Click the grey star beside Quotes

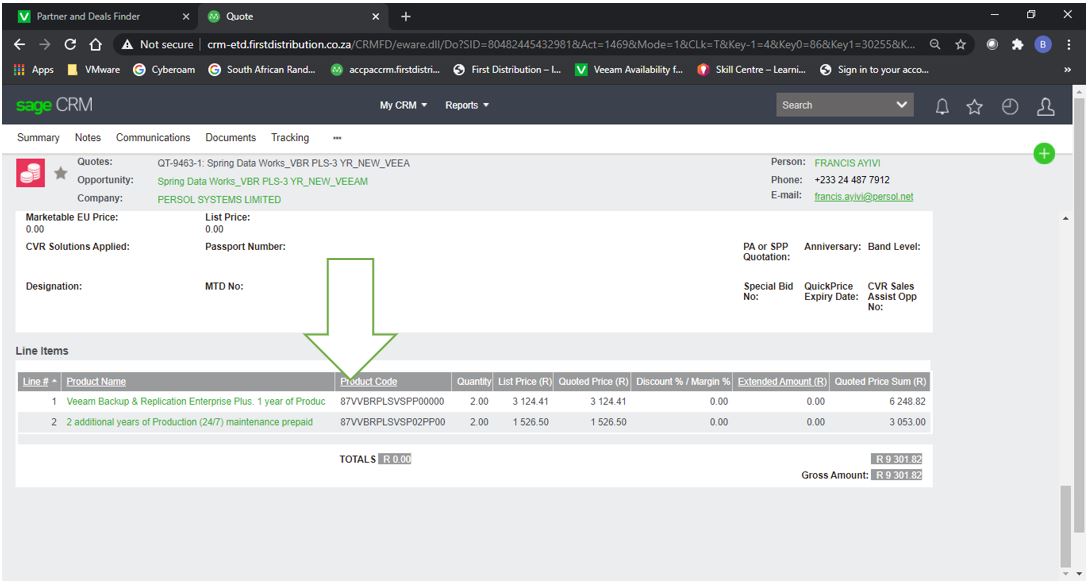60,172
